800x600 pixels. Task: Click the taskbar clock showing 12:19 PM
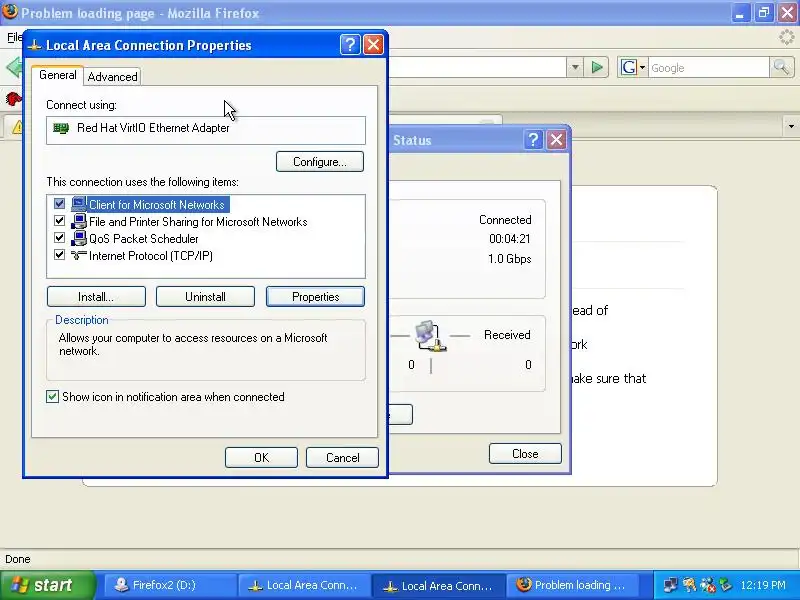pos(763,585)
